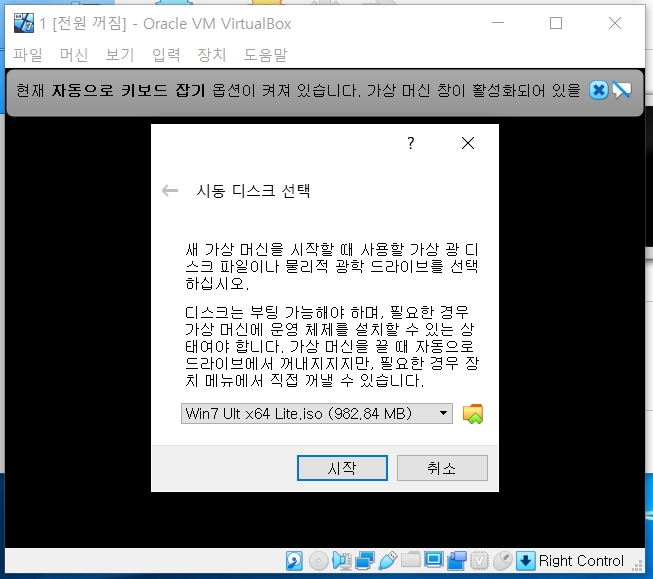Click the mouse integration status icon
Viewport: 653px width, 579px height.
tap(503, 561)
